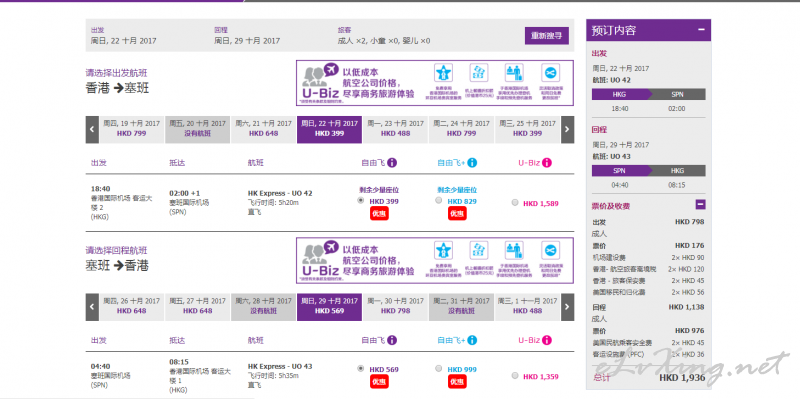The width and height of the screenshot is (800, 399).
Task: Pick the 周三 25 十月 HKD 399 outbound date tab
Action: click(x=528, y=130)
